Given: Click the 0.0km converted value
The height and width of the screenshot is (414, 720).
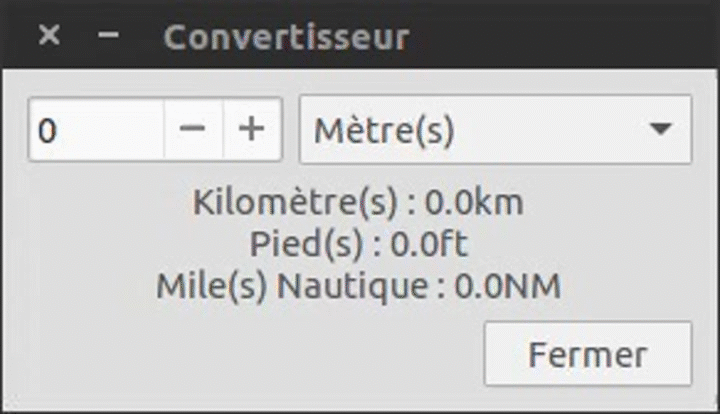Looking at the screenshot, I should coord(474,203).
